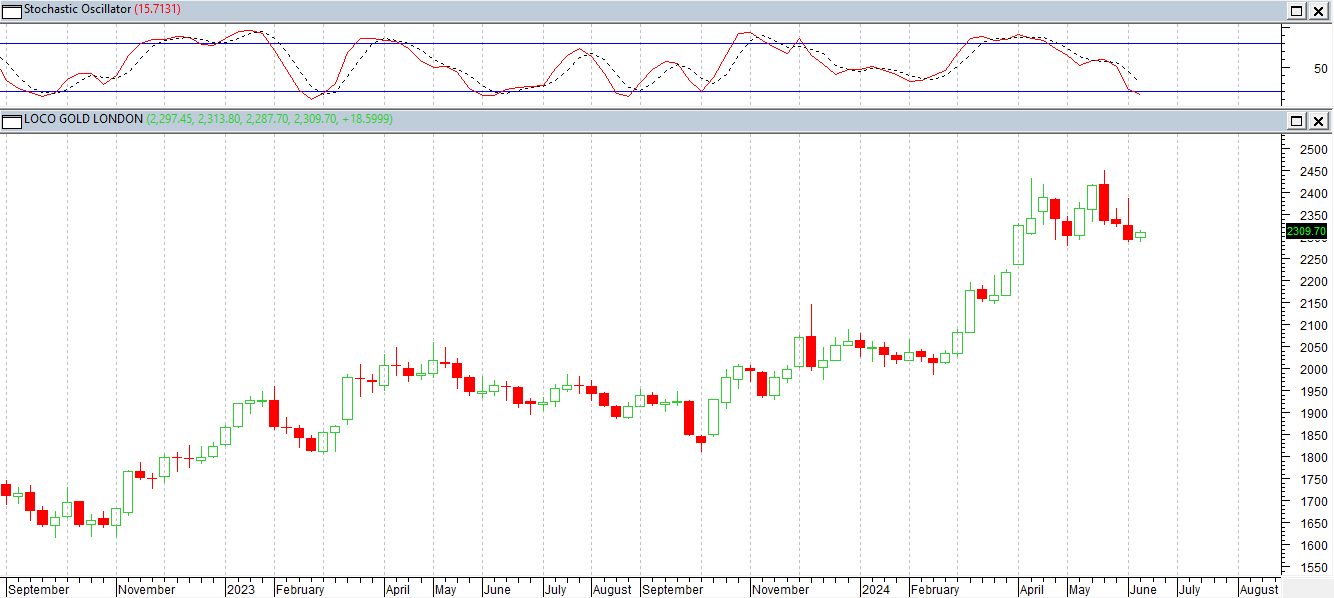Close the Stochastic Oscillator pane
Screen dimensions: 1334x598
click(x=1319, y=11)
